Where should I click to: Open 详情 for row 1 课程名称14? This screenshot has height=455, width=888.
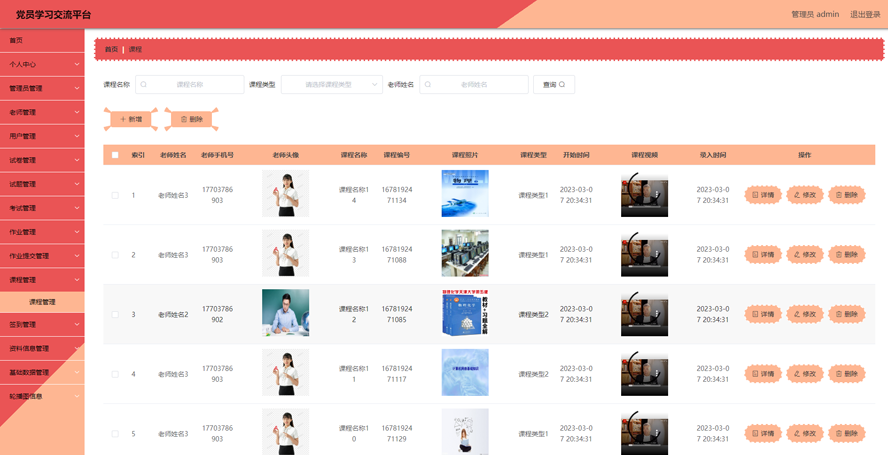tap(763, 195)
